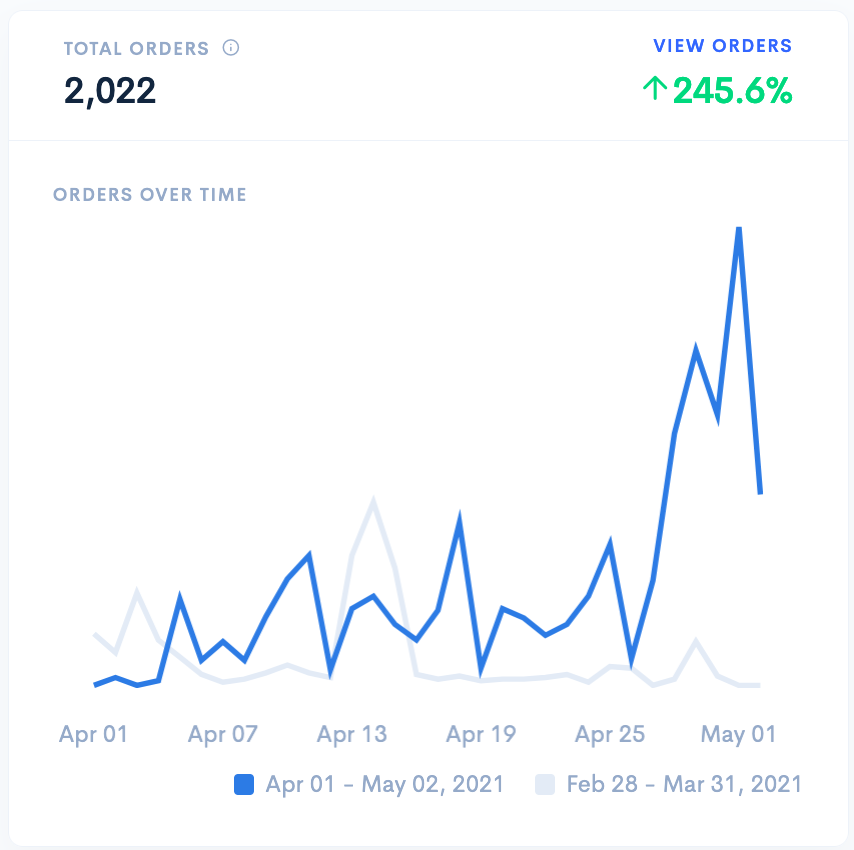Click the light gray legend color square

[544, 784]
